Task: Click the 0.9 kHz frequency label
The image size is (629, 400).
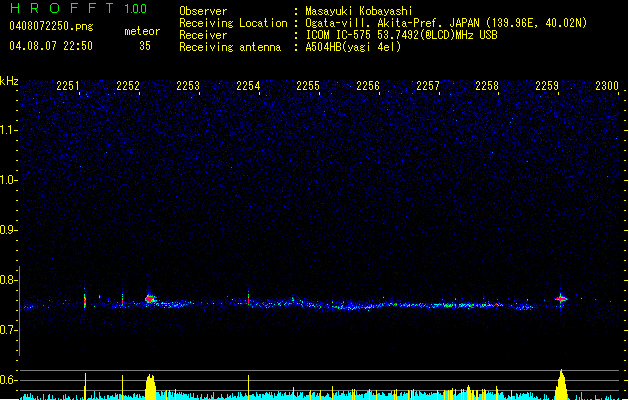Action: point(9,230)
